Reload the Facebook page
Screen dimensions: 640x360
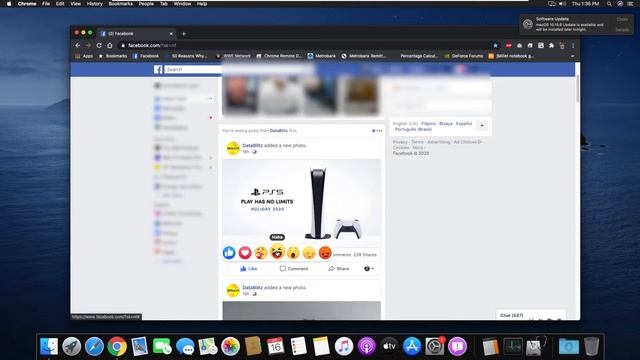tap(99, 45)
